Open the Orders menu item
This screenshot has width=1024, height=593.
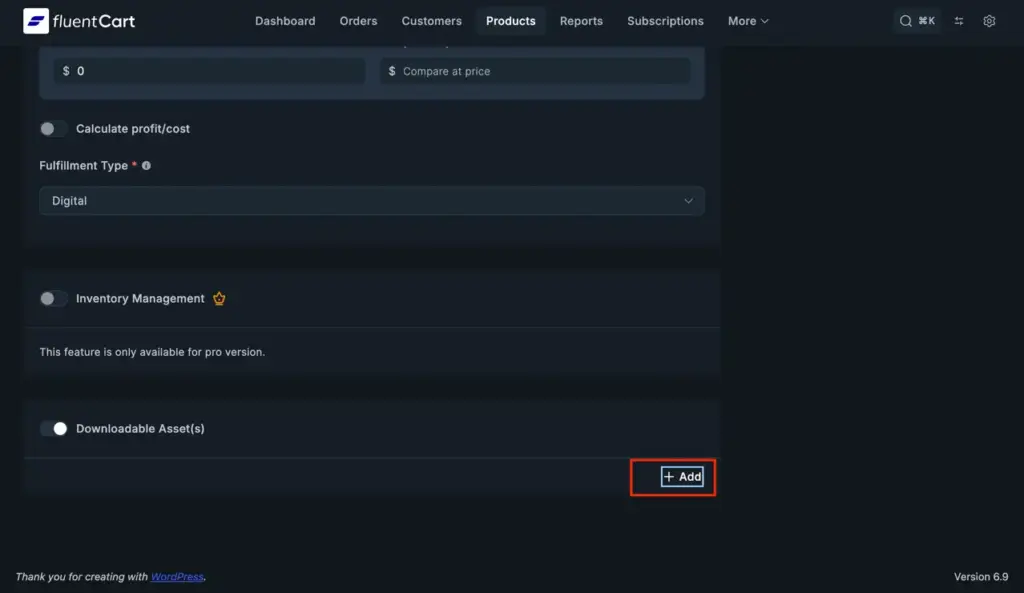pos(358,21)
